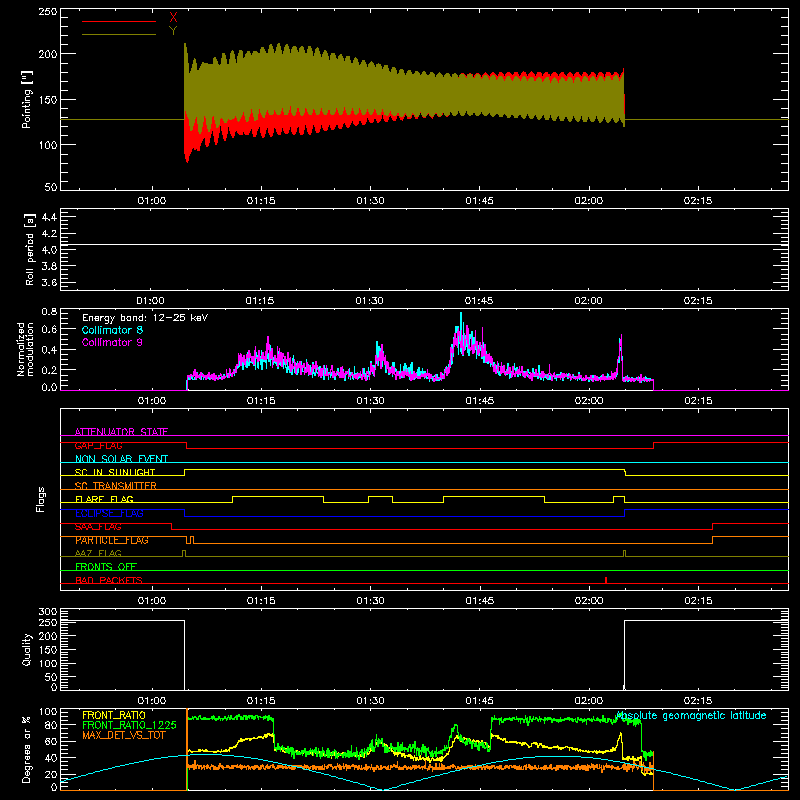Click the 'Degrees or %' axis title
Image resolution: width=800 pixels, height=800 pixels.
[x=27, y=749]
